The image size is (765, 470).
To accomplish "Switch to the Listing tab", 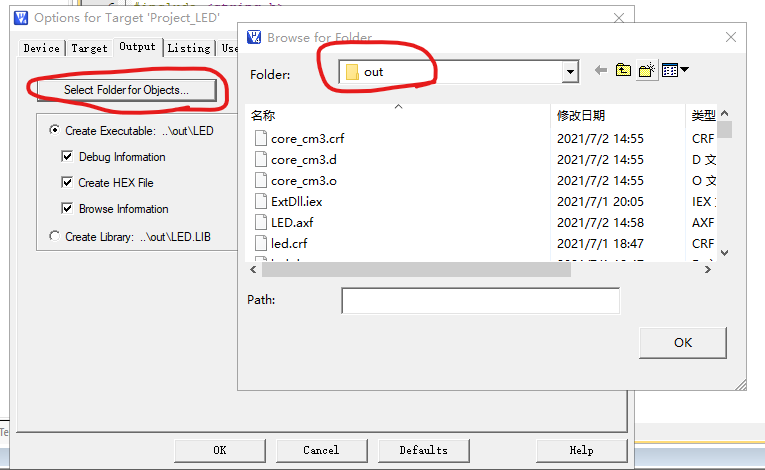I will click(189, 48).
